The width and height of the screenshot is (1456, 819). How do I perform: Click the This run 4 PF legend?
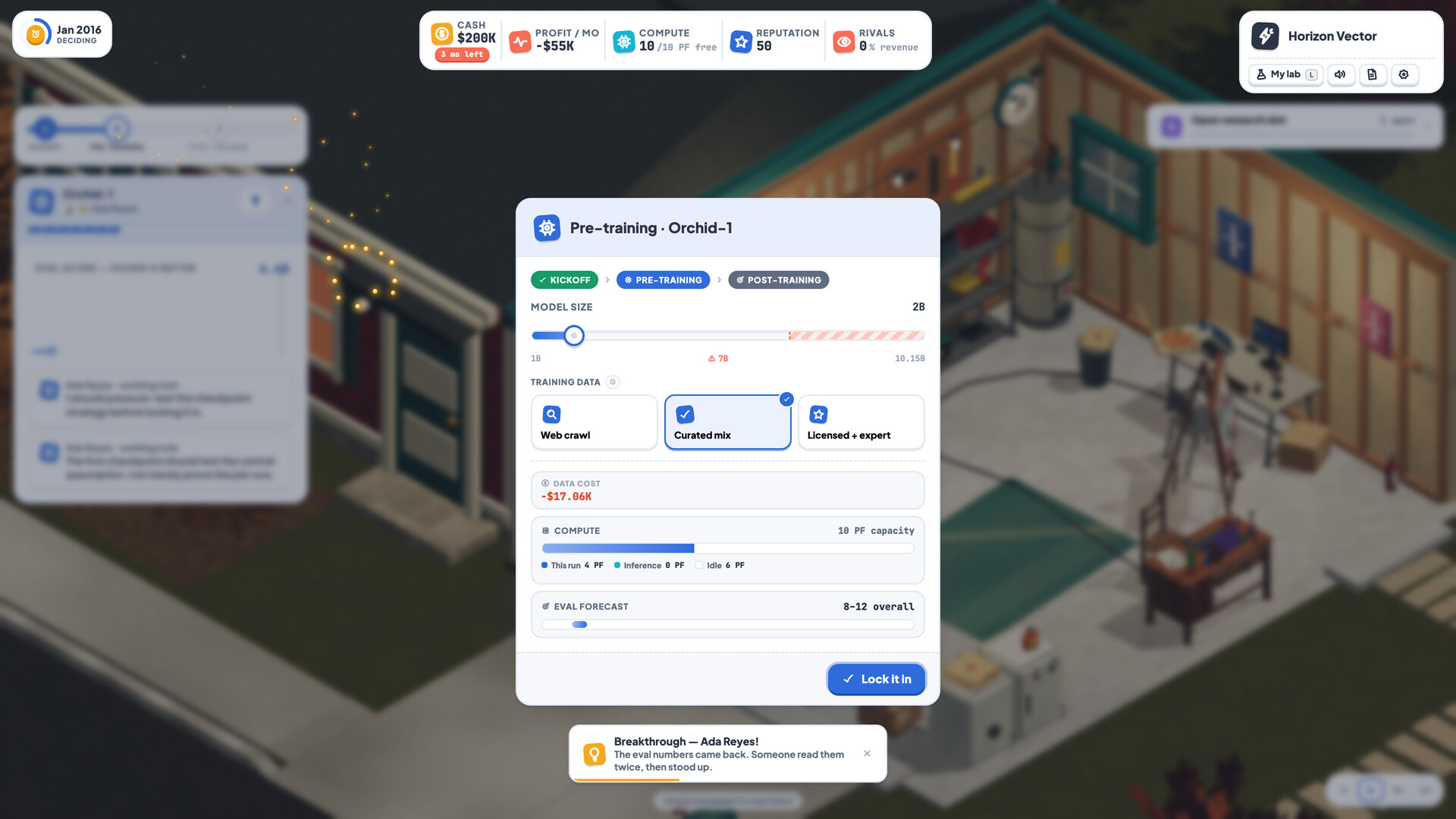[x=572, y=566]
